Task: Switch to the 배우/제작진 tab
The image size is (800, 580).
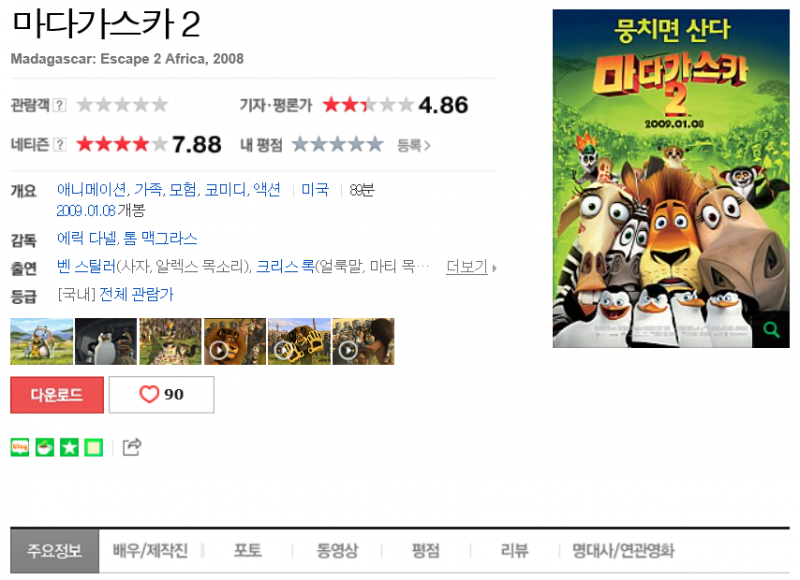Action: coord(150,550)
